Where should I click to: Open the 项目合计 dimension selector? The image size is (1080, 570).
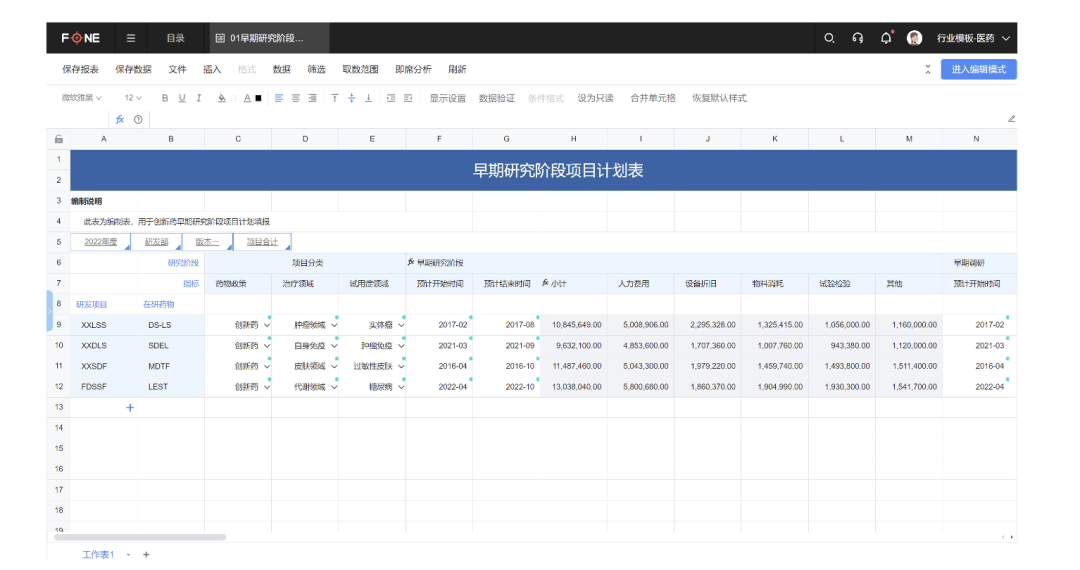tap(262, 242)
